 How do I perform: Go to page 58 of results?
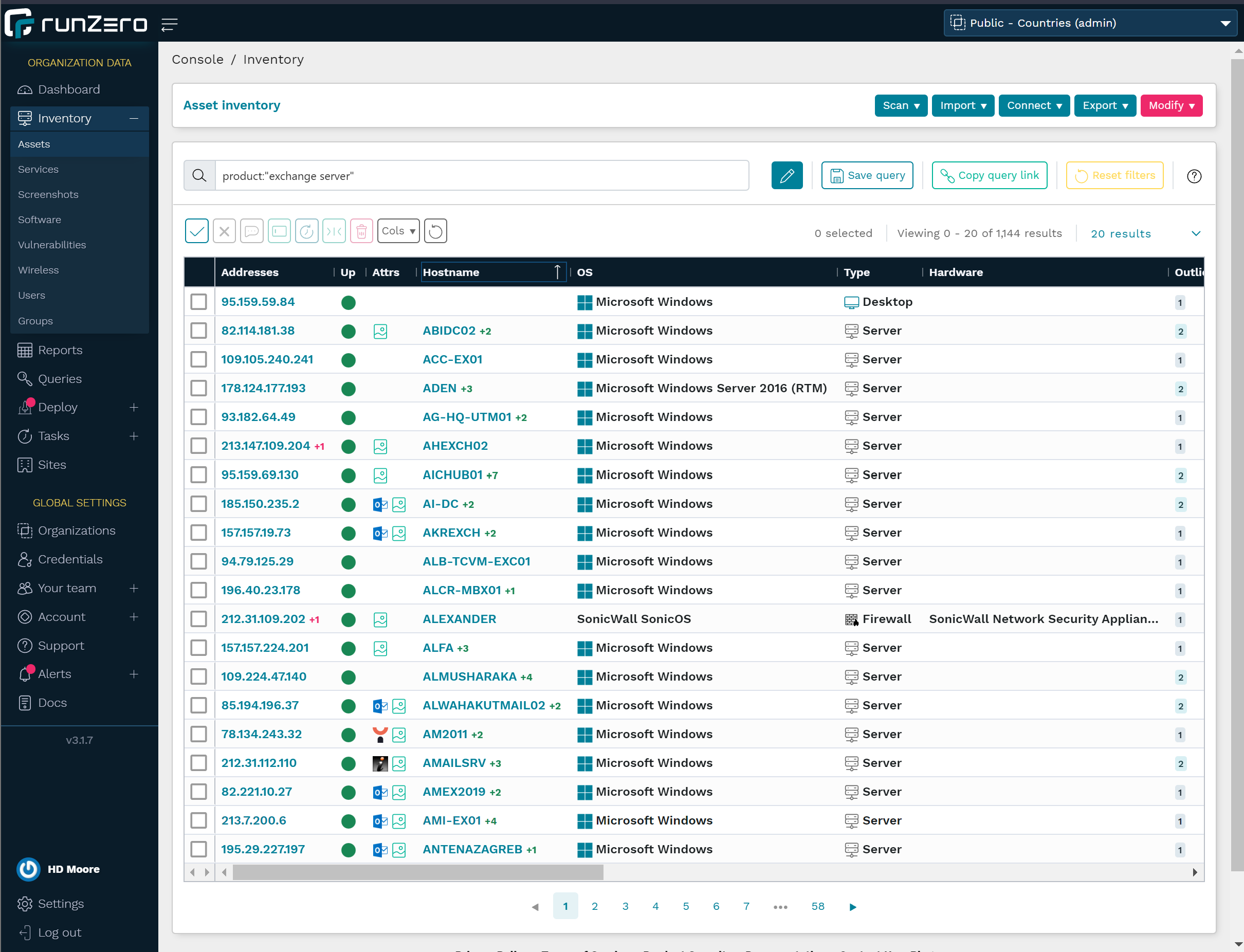point(817,906)
